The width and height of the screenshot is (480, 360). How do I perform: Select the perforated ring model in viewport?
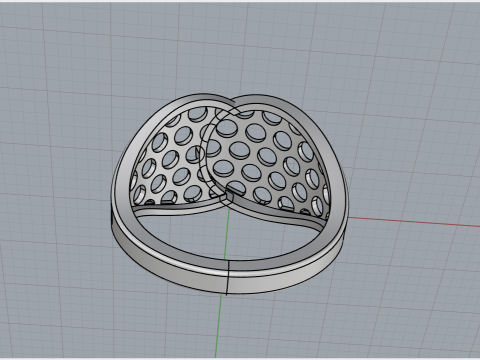click(x=229, y=194)
